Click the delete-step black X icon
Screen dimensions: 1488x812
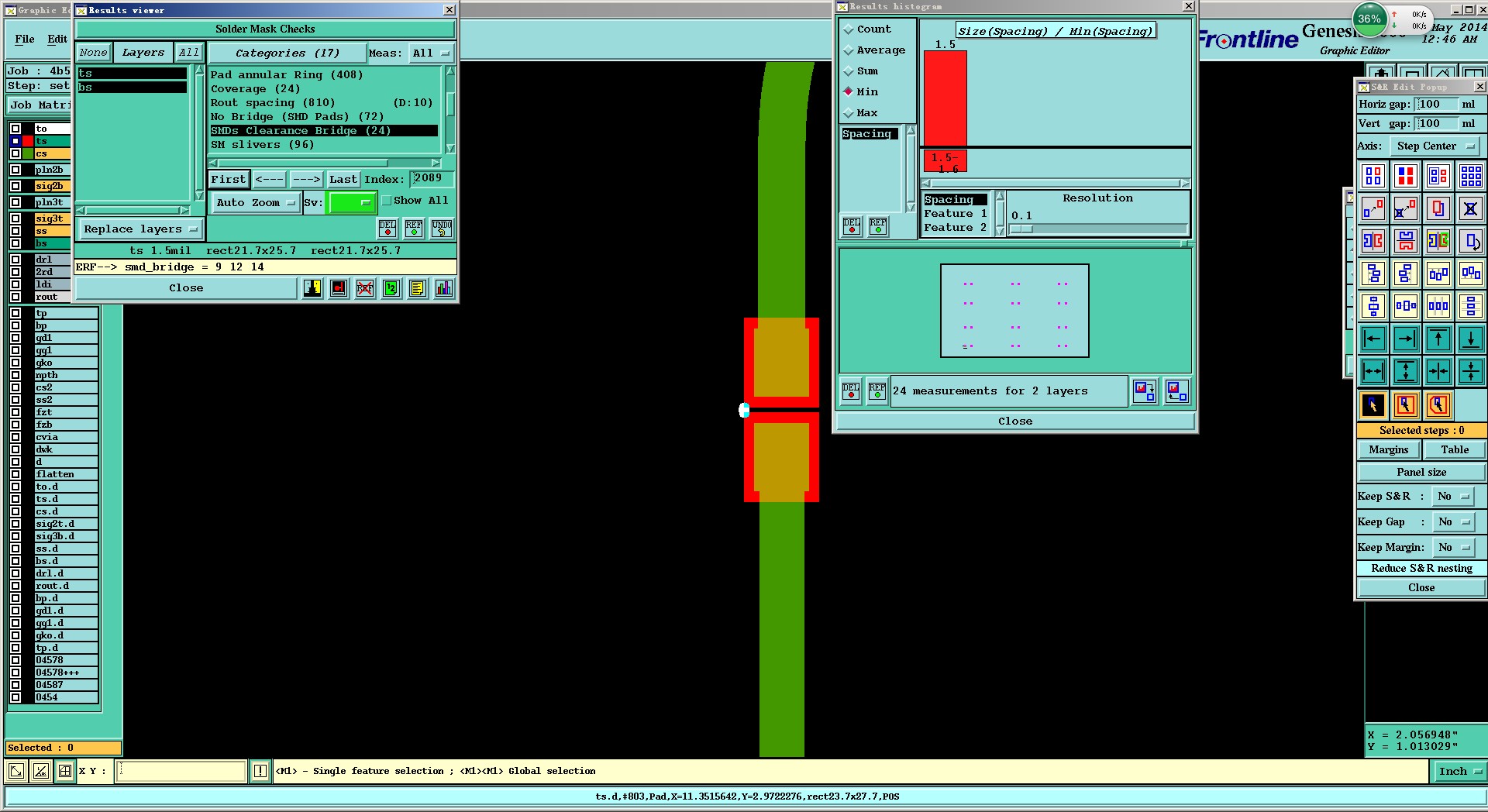click(x=1471, y=208)
